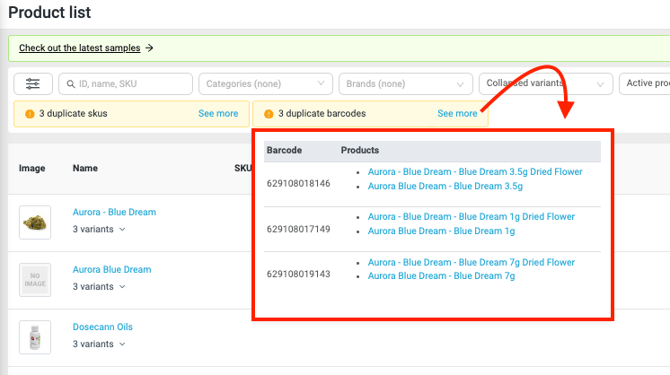
Task: Expand 3 variants under Dosecann Oils
Action: tap(99, 344)
